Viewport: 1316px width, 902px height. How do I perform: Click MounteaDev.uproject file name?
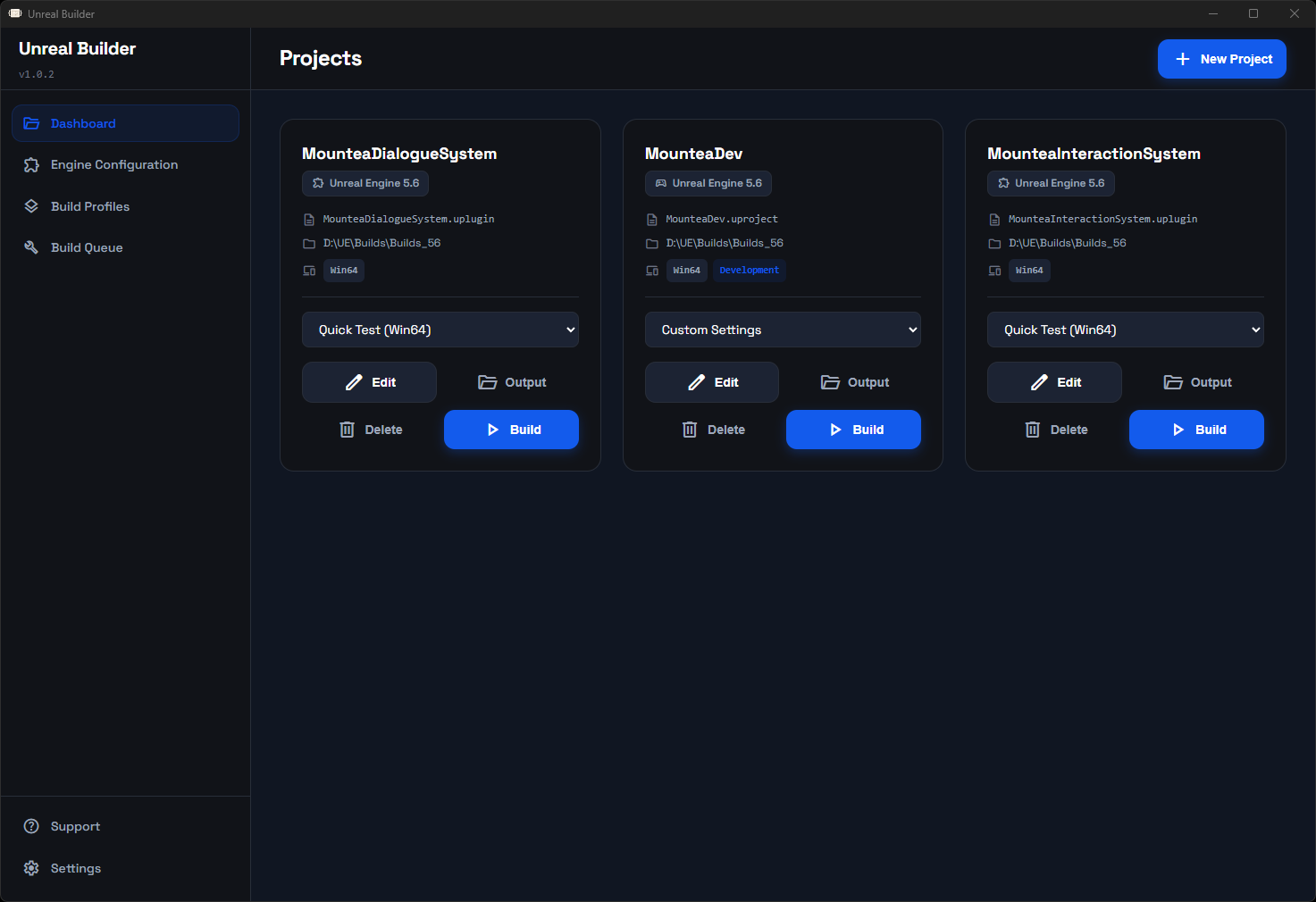[722, 219]
